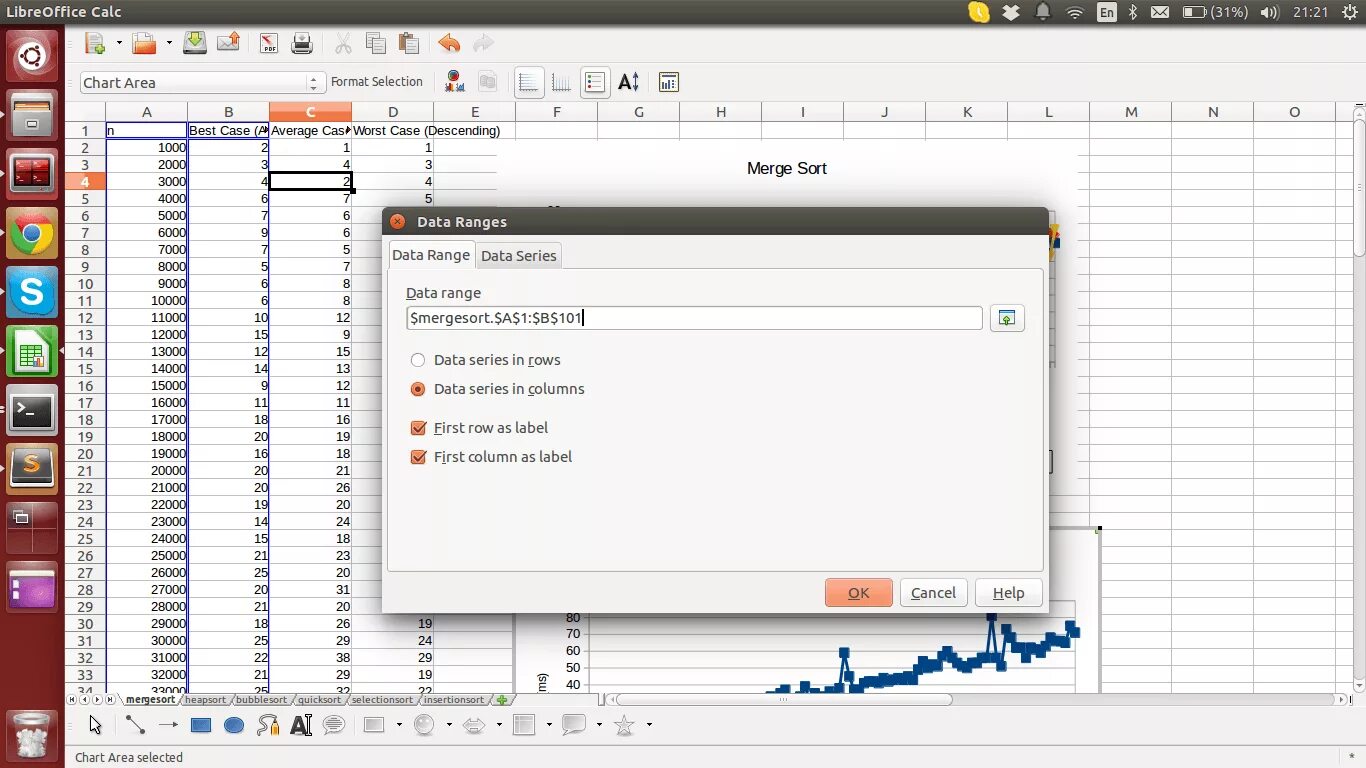The image size is (1366, 768).
Task: Toggle vertical grids icon
Action: coord(562,82)
